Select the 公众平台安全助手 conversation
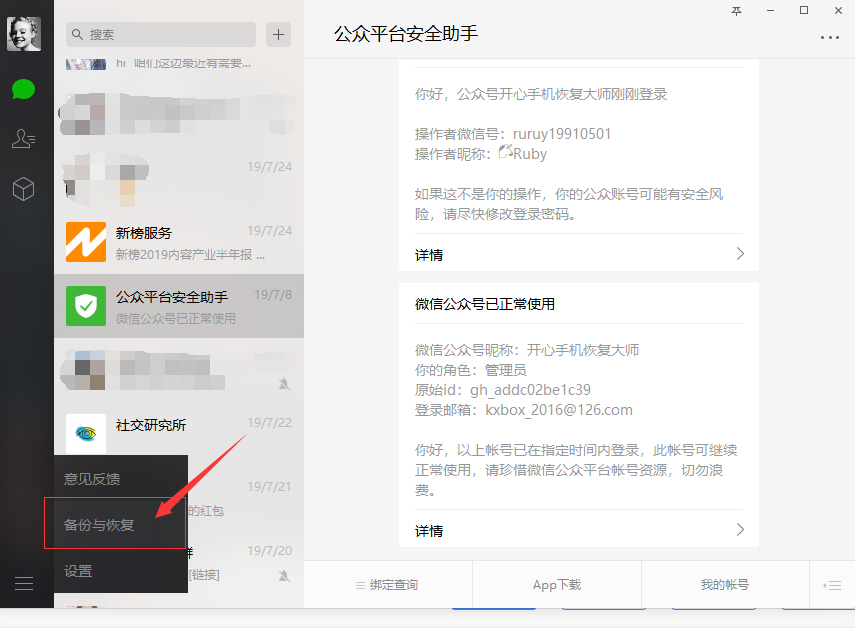This screenshot has width=855, height=628. (179, 306)
